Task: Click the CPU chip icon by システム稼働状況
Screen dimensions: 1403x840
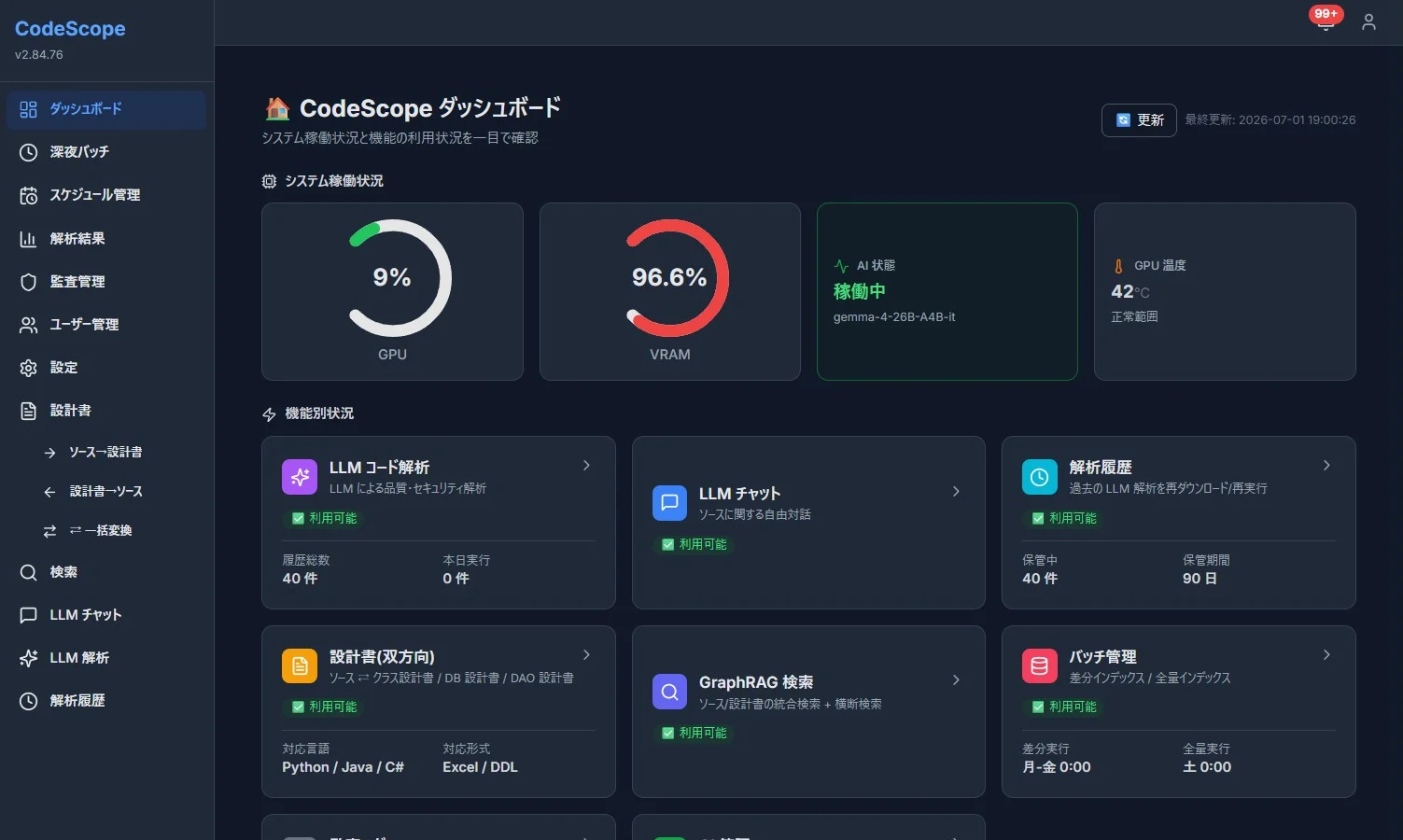Action: [x=269, y=181]
